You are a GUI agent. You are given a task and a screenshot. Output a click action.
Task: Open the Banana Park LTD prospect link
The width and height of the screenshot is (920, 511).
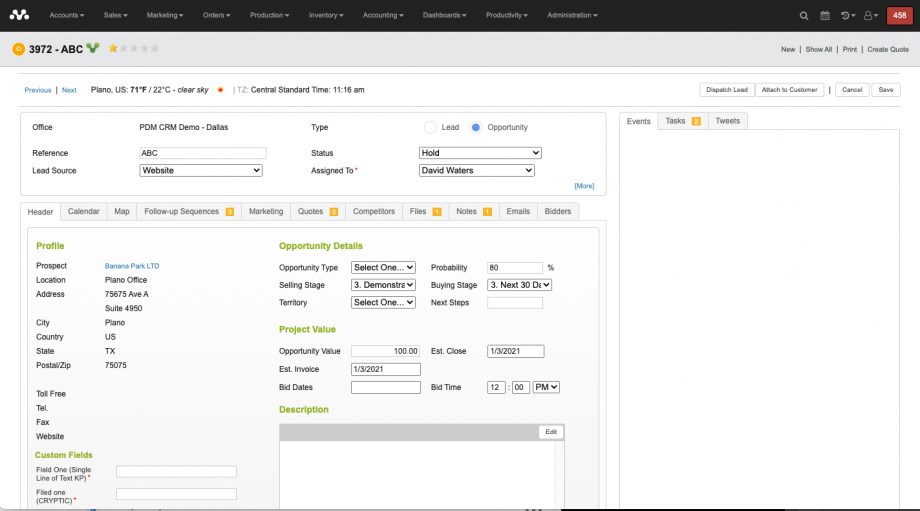pos(132,266)
